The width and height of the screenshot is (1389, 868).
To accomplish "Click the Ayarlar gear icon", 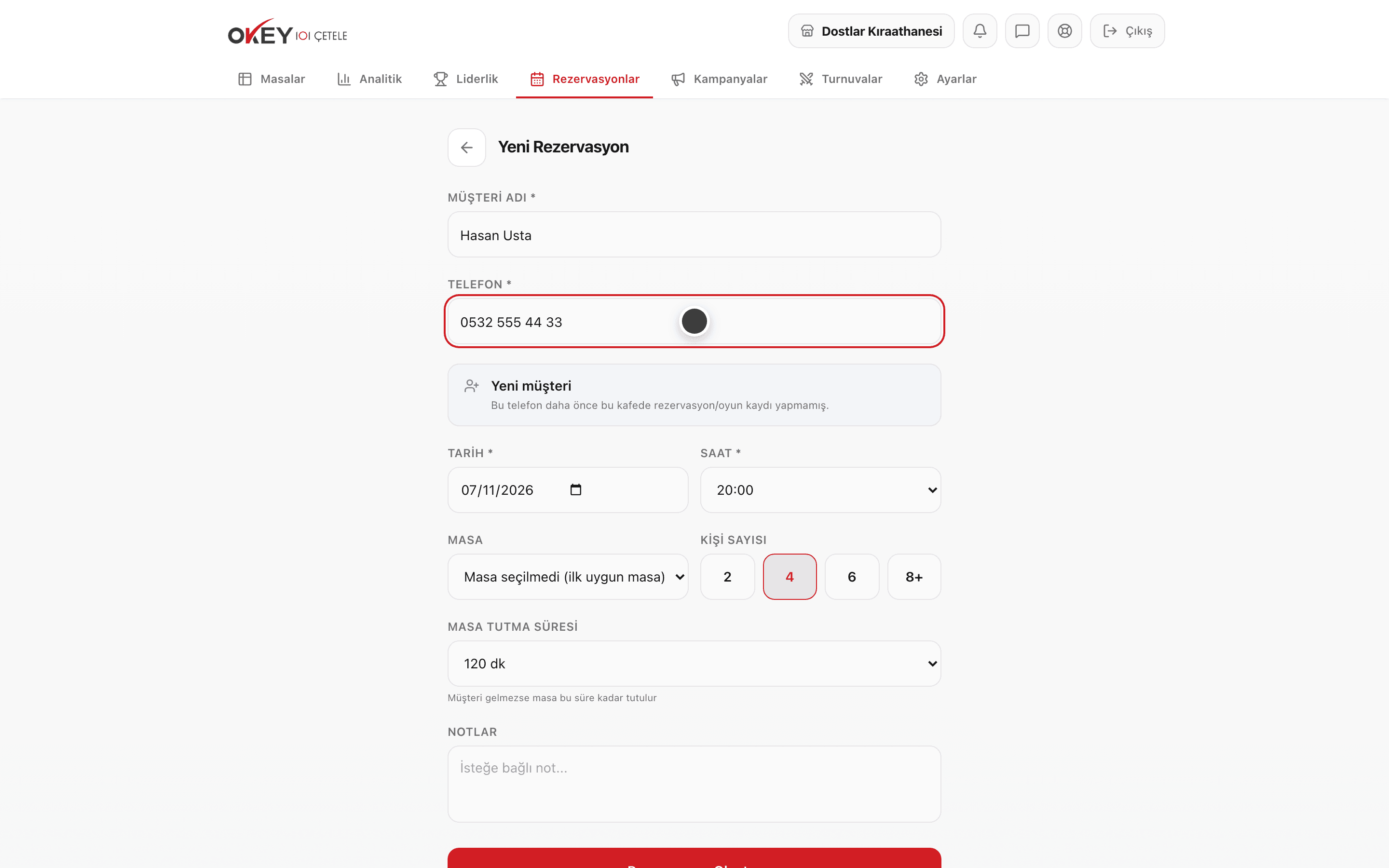I will [921, 79].
